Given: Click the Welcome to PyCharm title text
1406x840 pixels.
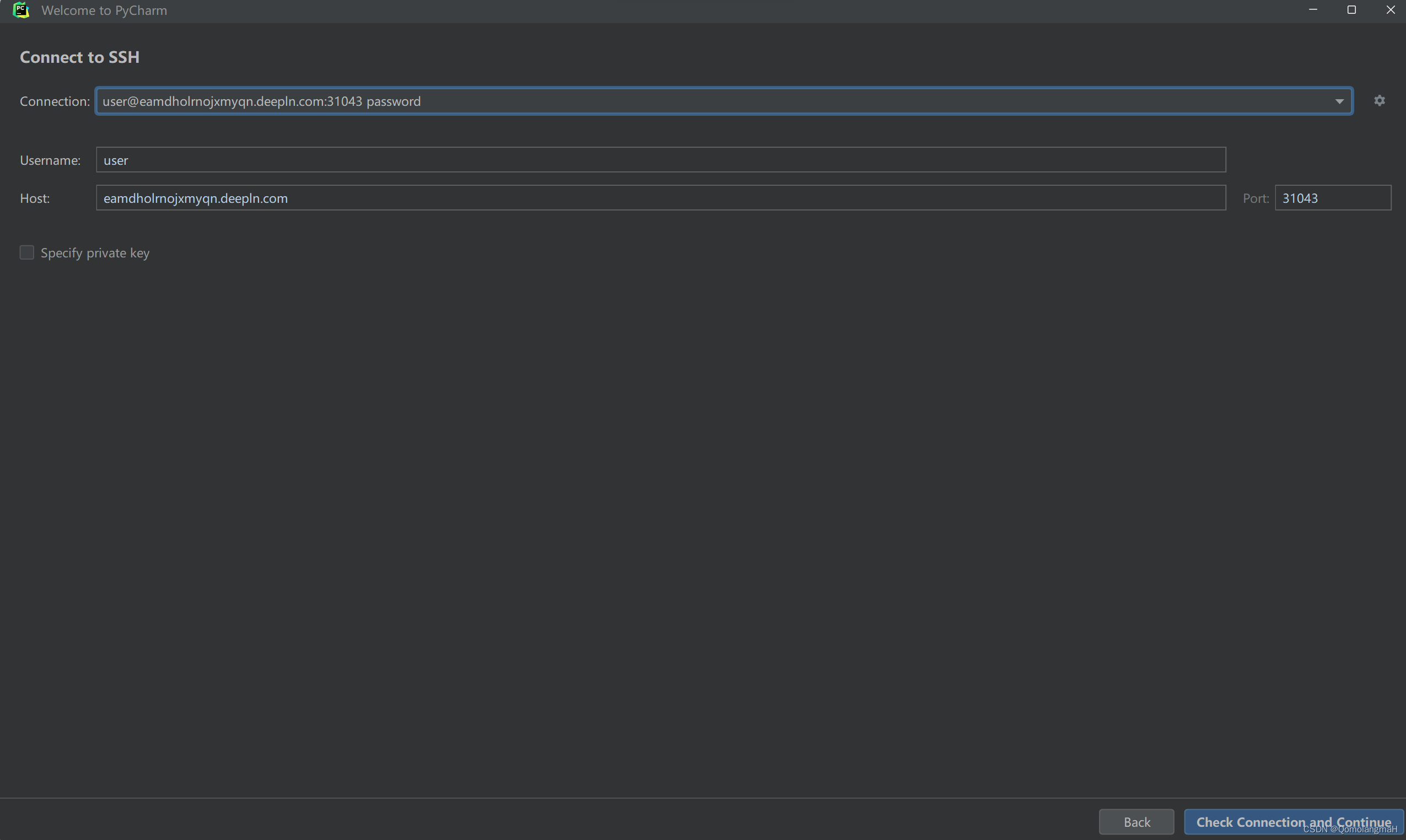Looking at the screenshot, I should pos(104,9).
